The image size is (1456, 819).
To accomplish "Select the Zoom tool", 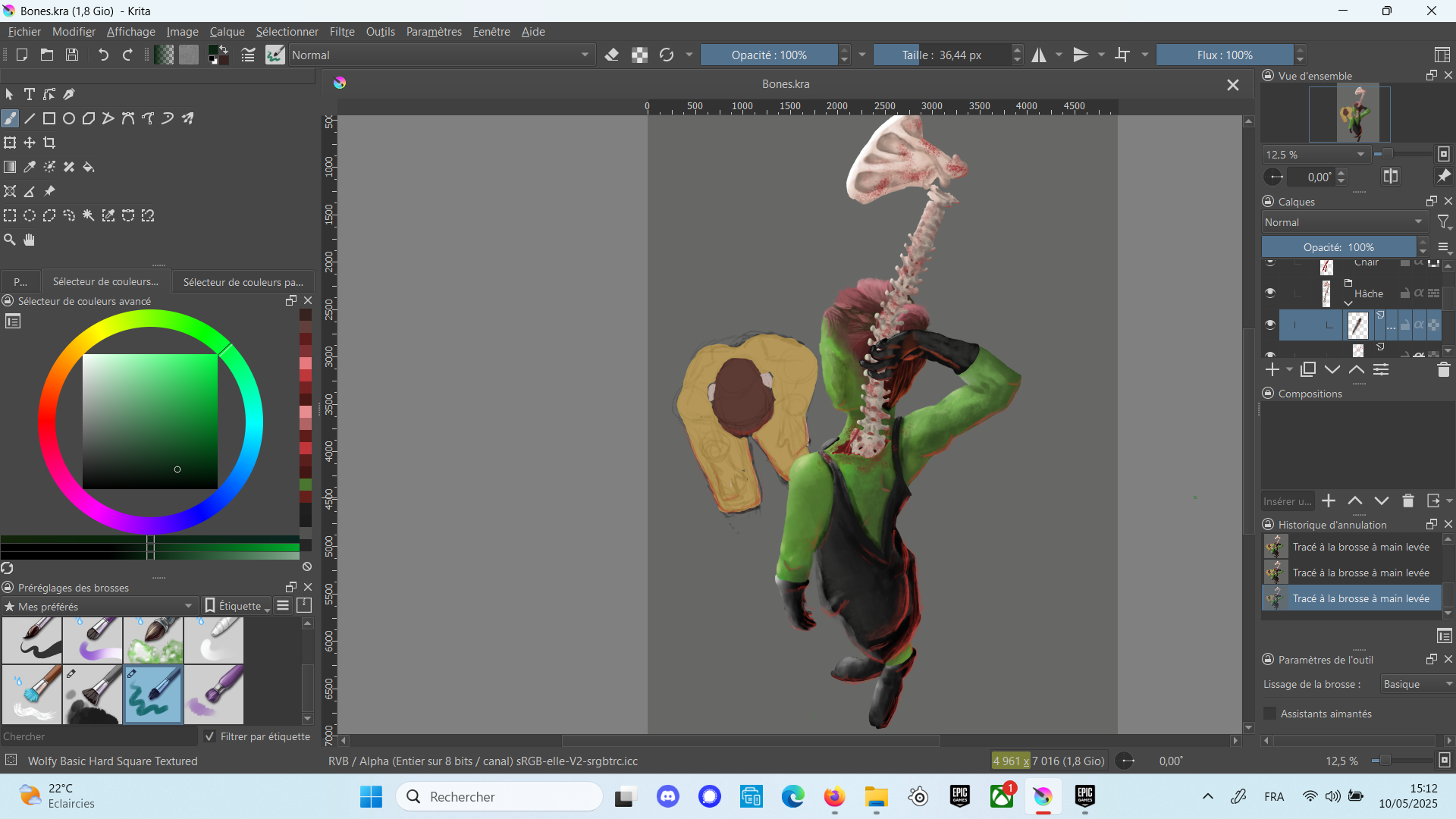I will click(10, 240).
